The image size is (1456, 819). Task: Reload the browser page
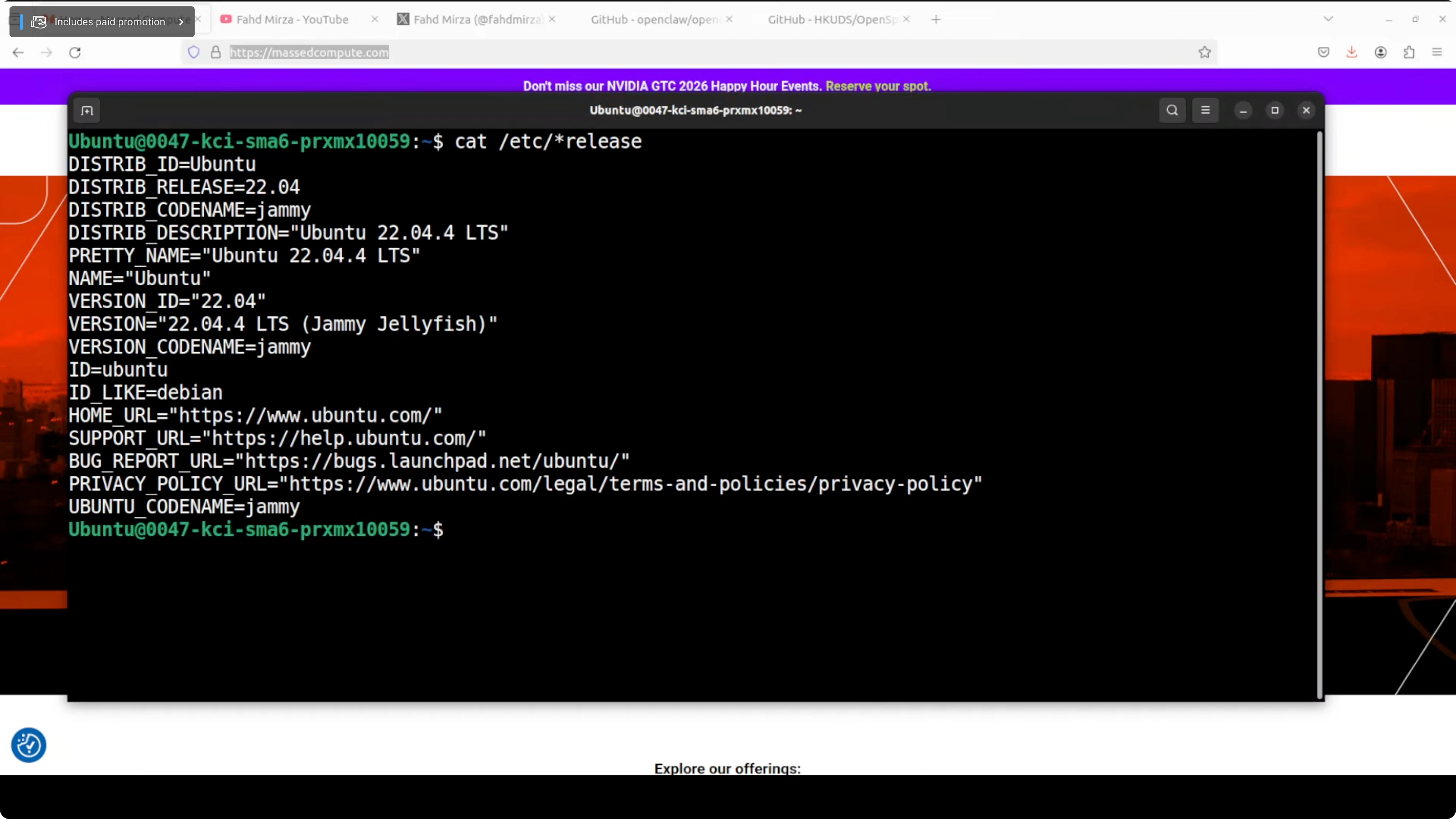pyautogui.click(x=75, y=53)
